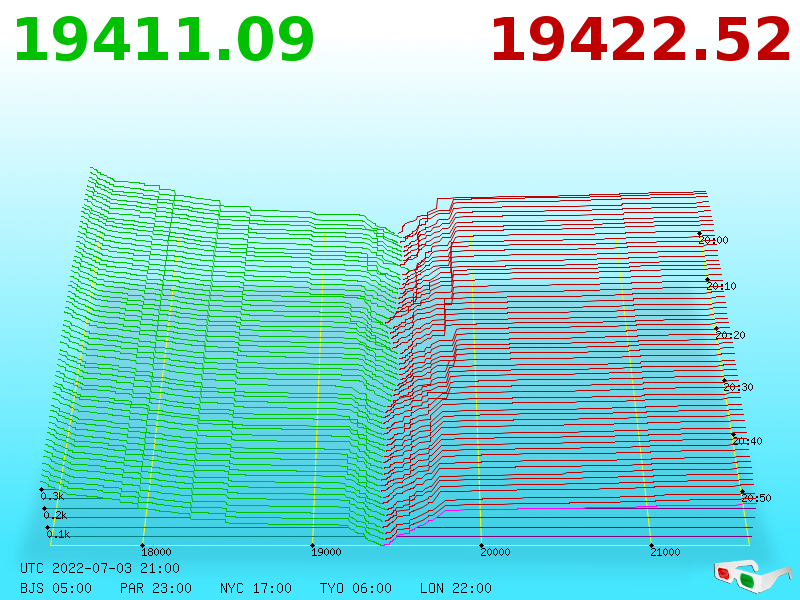Click the 0.3k volume axis label
Image resolution: width=800 pixels, height=600 pixels.
coord(53,496)
